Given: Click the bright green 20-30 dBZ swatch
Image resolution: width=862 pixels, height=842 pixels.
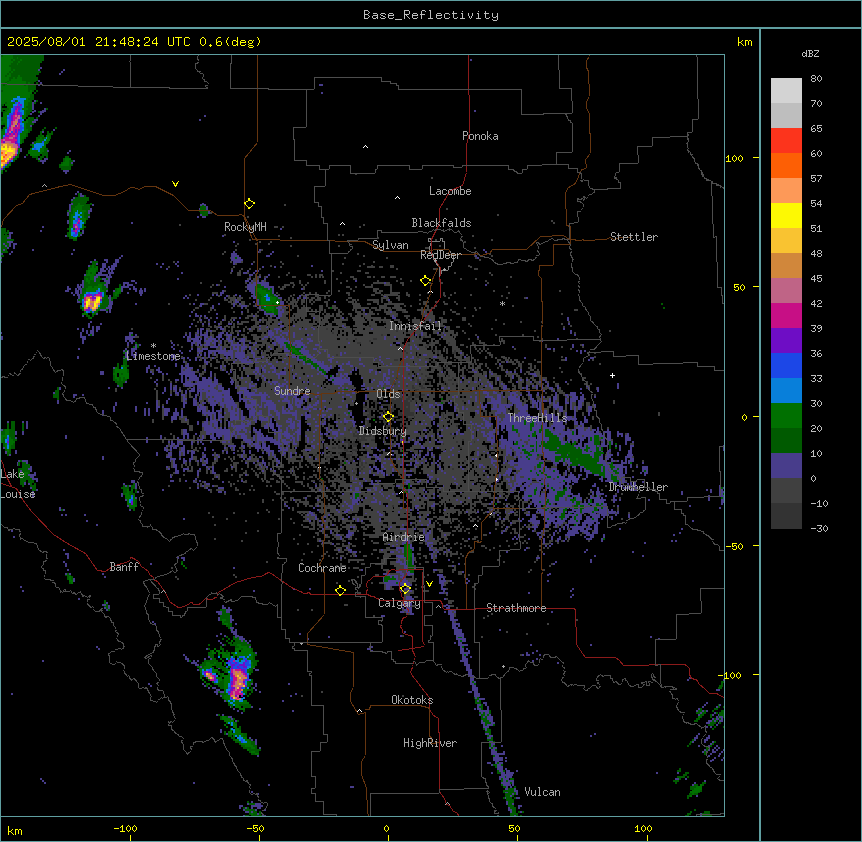Looking at the screenshot, I should [x=786, y=416].
